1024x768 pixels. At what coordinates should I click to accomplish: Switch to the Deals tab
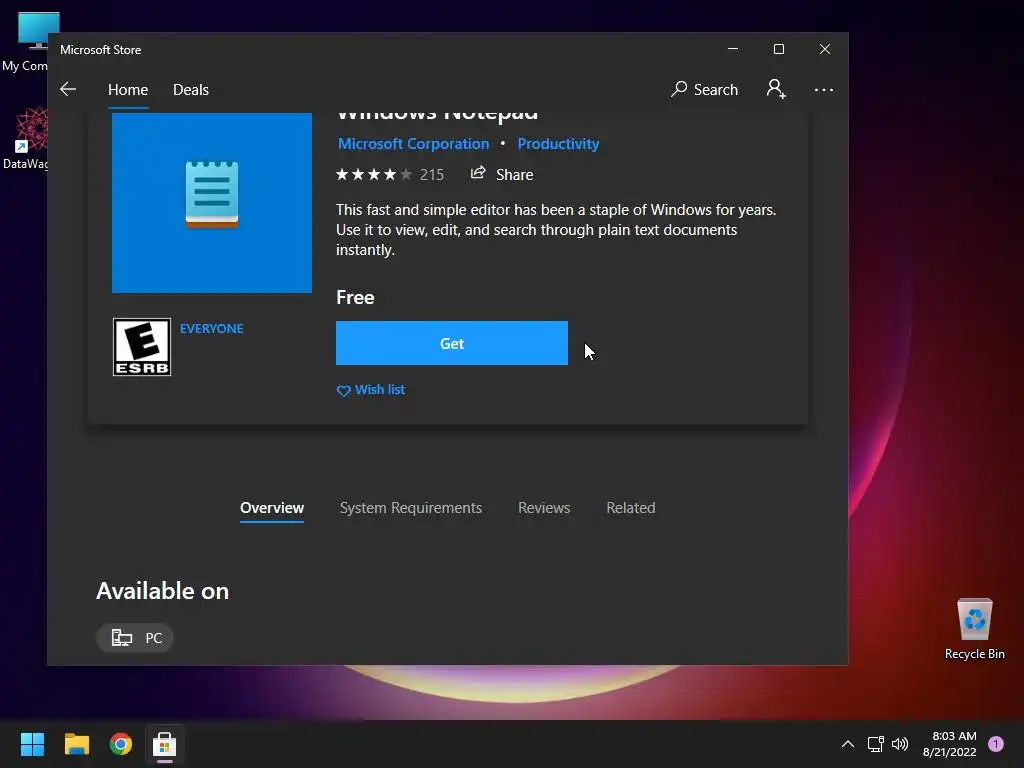191,89
